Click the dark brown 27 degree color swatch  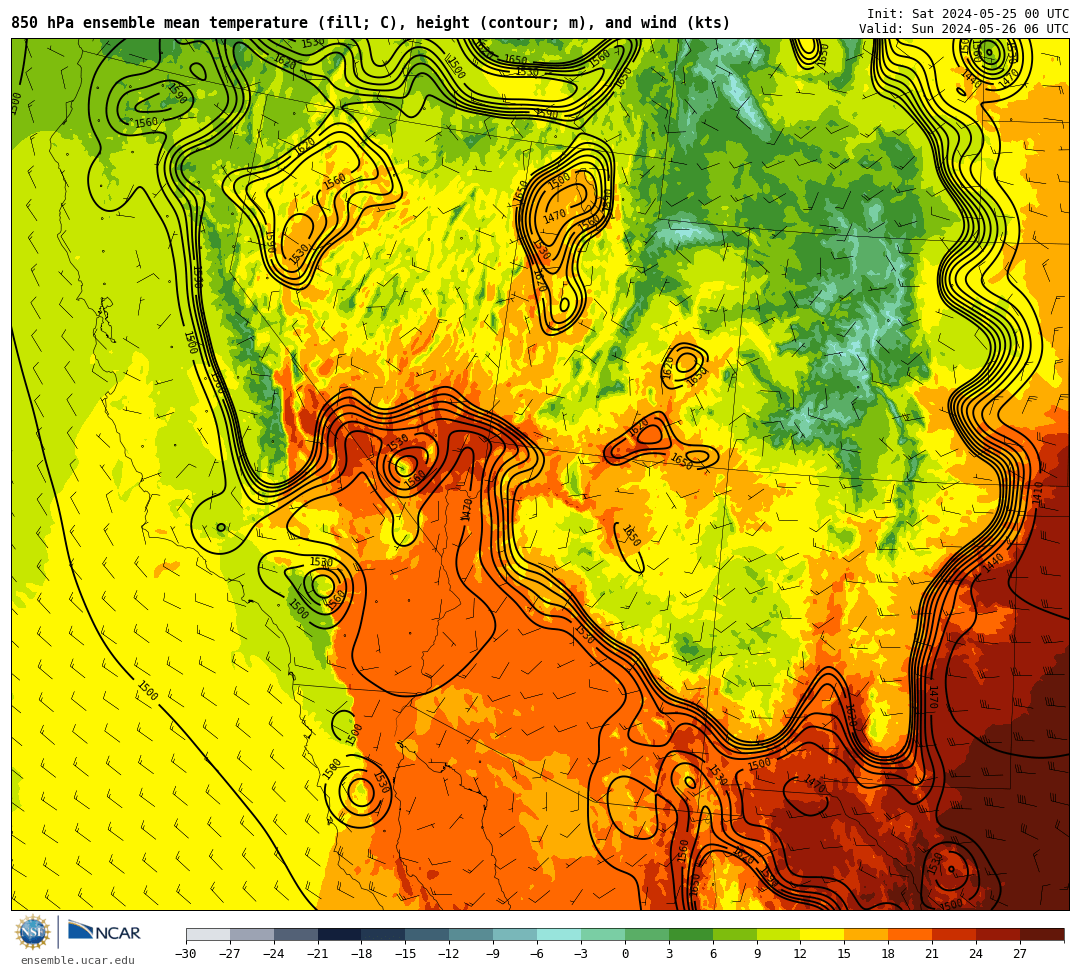tap(1042, 934)
